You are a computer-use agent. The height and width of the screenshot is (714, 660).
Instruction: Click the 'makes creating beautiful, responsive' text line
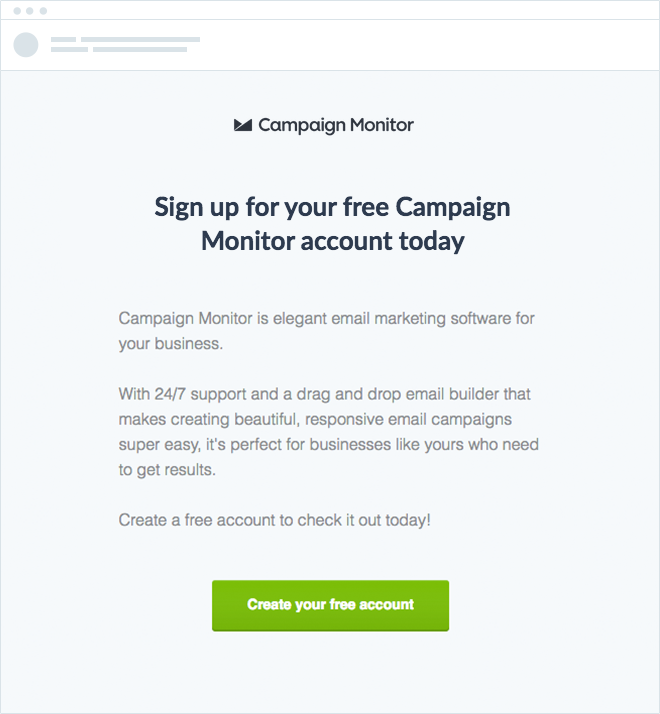point(315,419)
